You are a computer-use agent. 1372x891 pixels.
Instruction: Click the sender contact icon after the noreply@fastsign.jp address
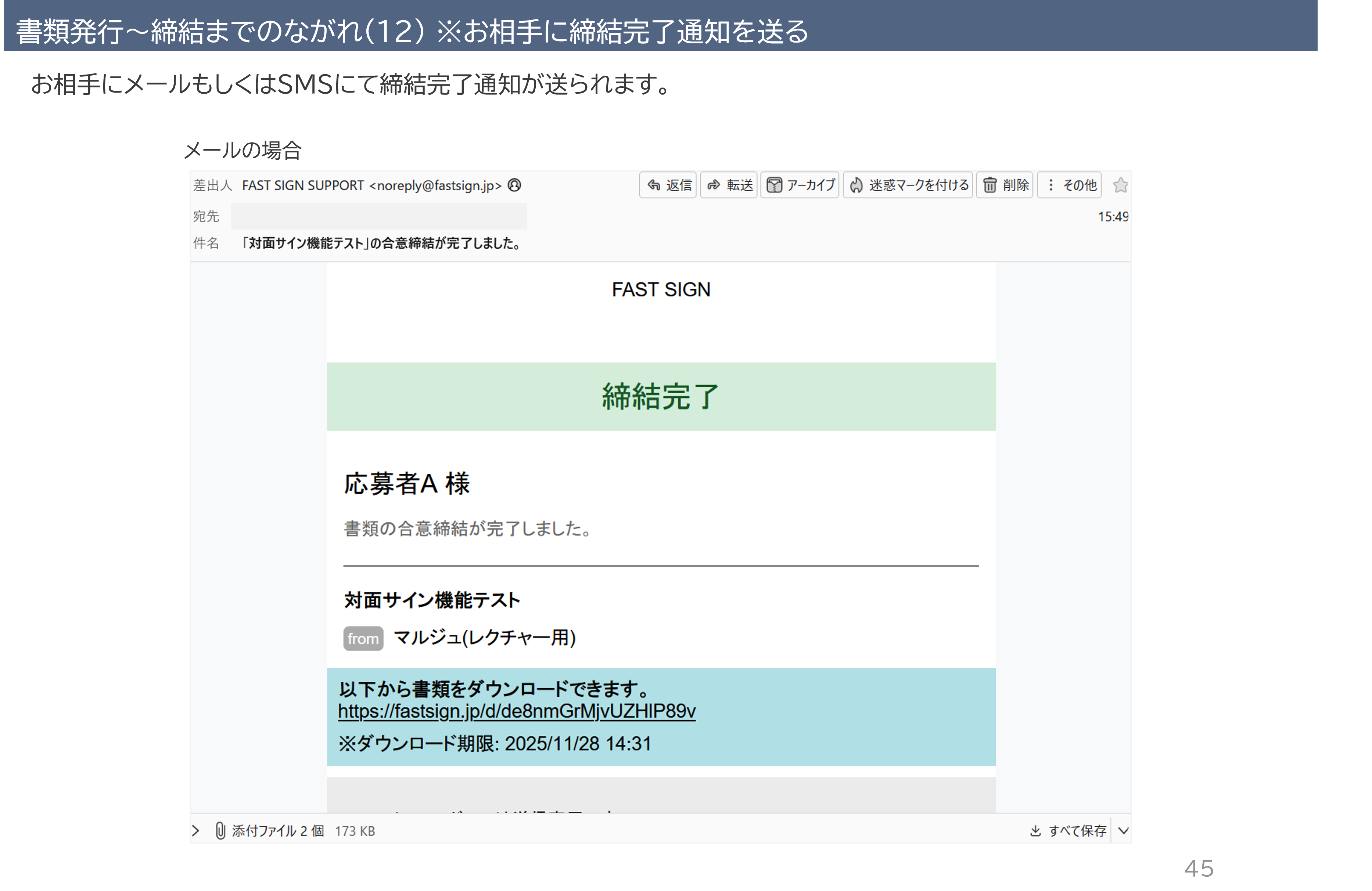tap(515, 185)
